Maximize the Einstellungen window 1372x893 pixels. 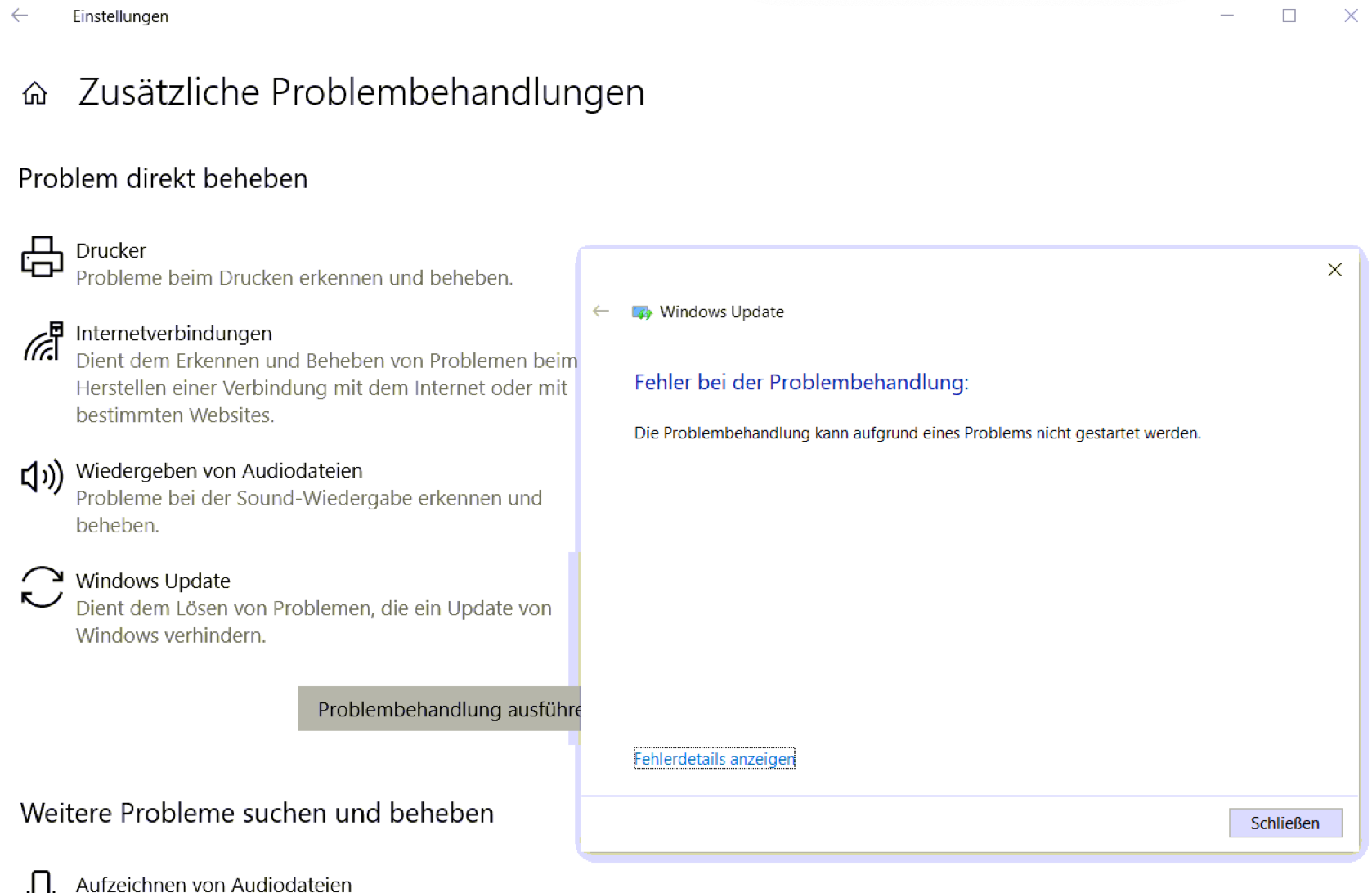(1289, 16)
